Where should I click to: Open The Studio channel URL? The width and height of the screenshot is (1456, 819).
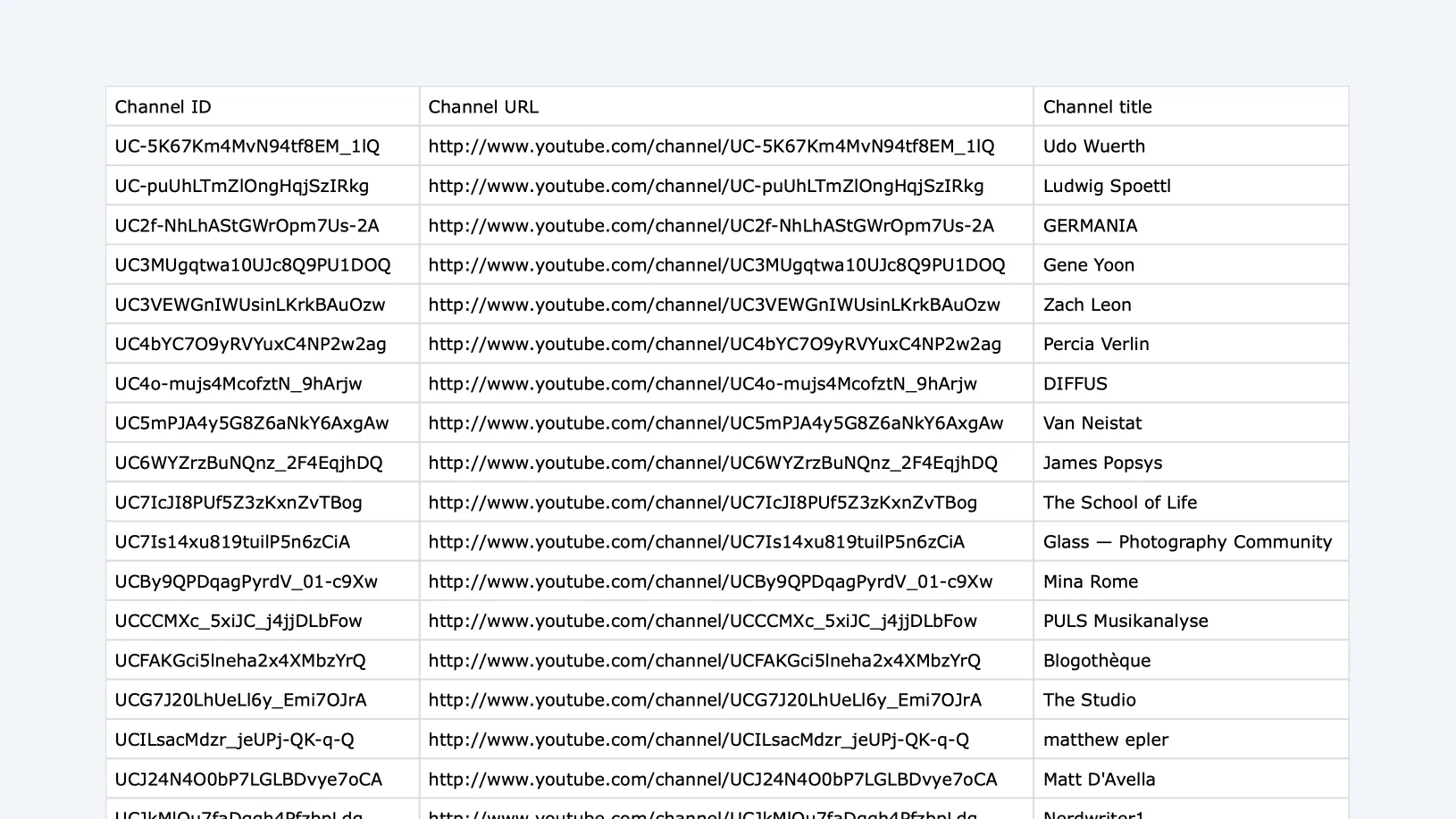[705, 699]
